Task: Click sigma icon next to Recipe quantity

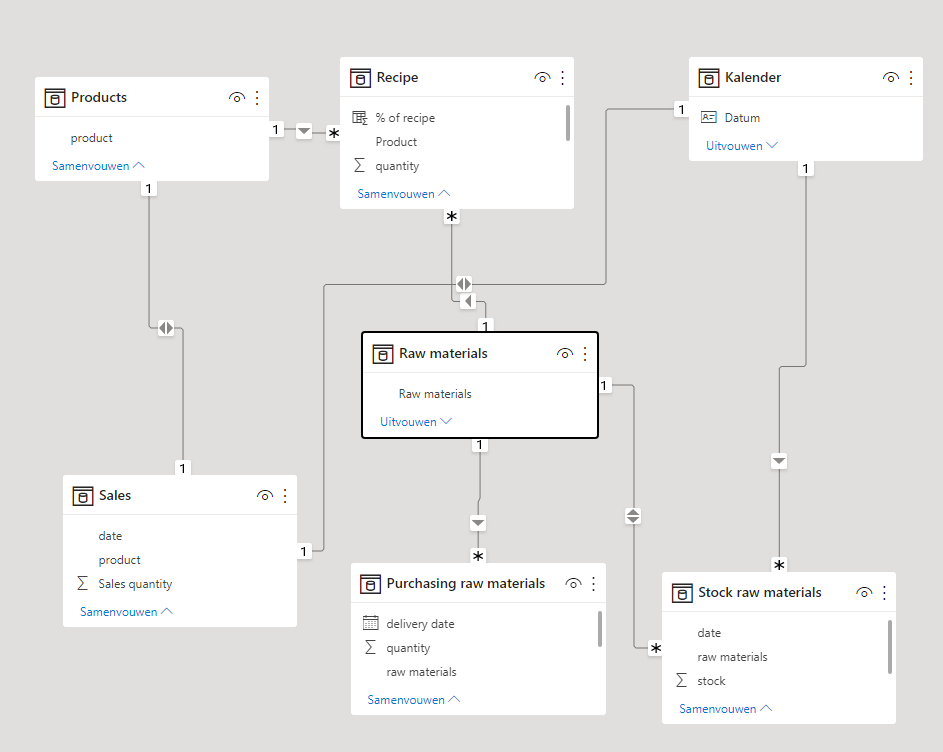Action: tap(359, 165)
